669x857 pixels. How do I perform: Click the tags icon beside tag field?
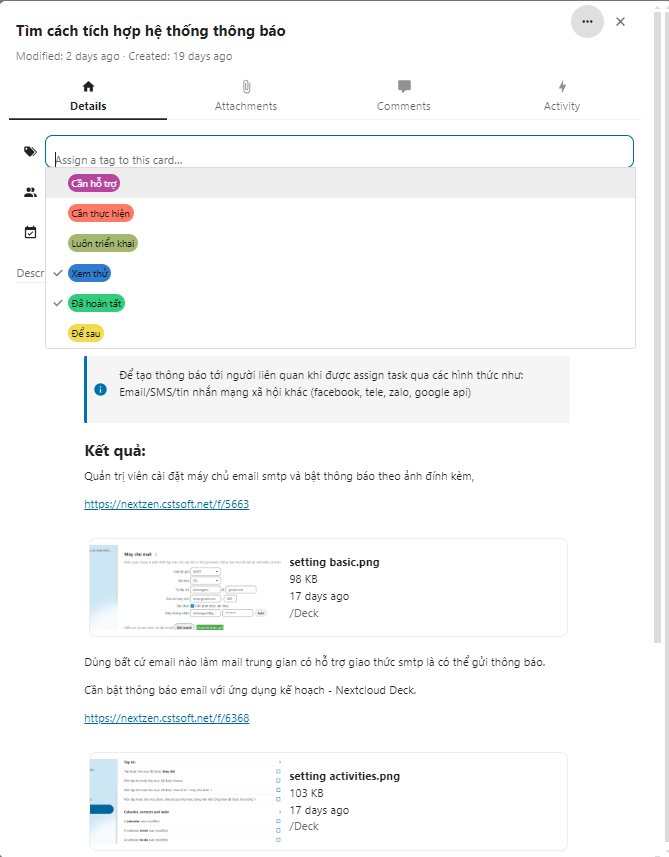(x=31, y=151)
